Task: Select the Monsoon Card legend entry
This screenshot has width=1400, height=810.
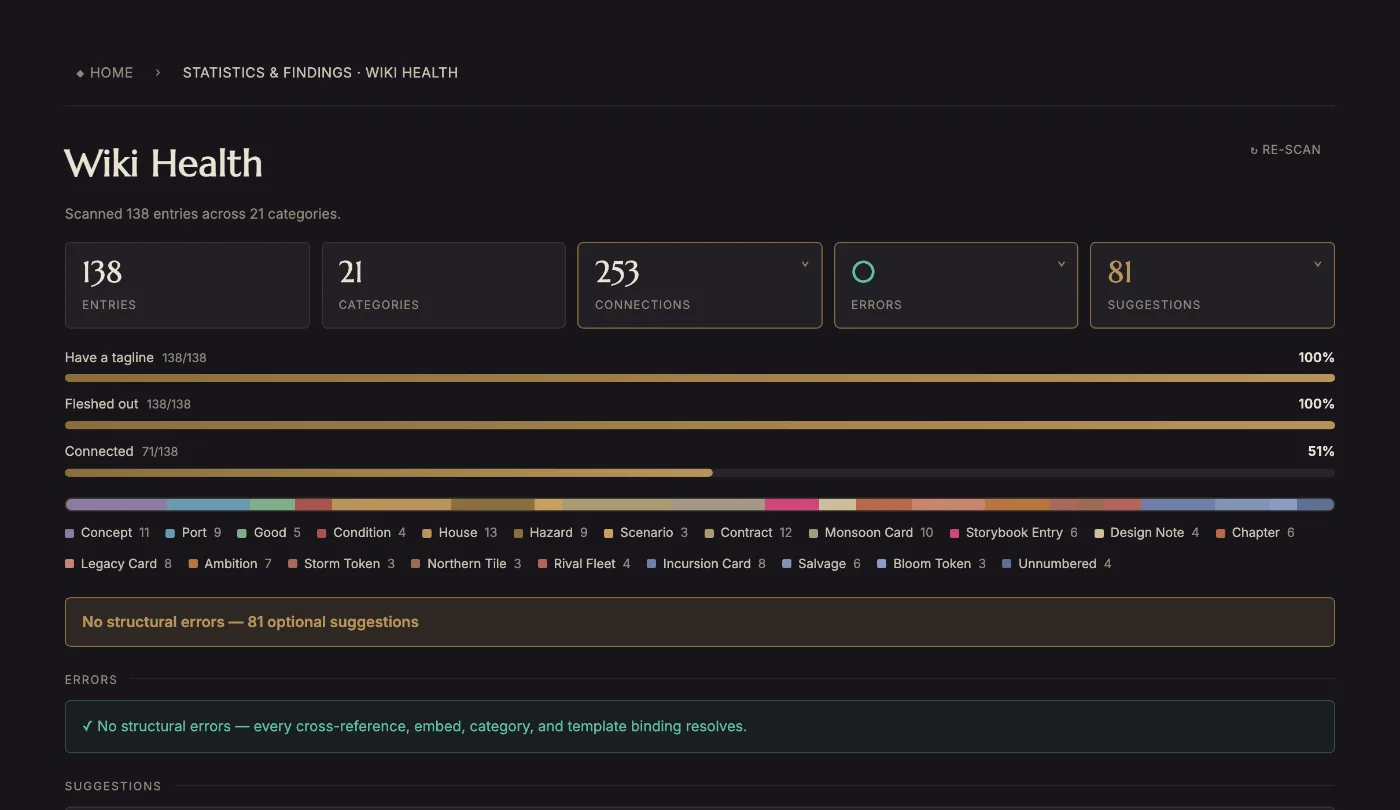Action: pos(871,533)
